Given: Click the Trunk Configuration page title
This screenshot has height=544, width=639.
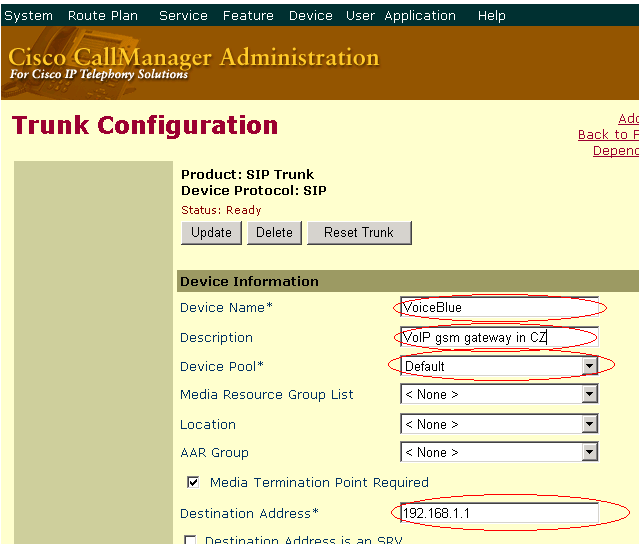Looking at the screenshot, I should [x=145, y=125].
